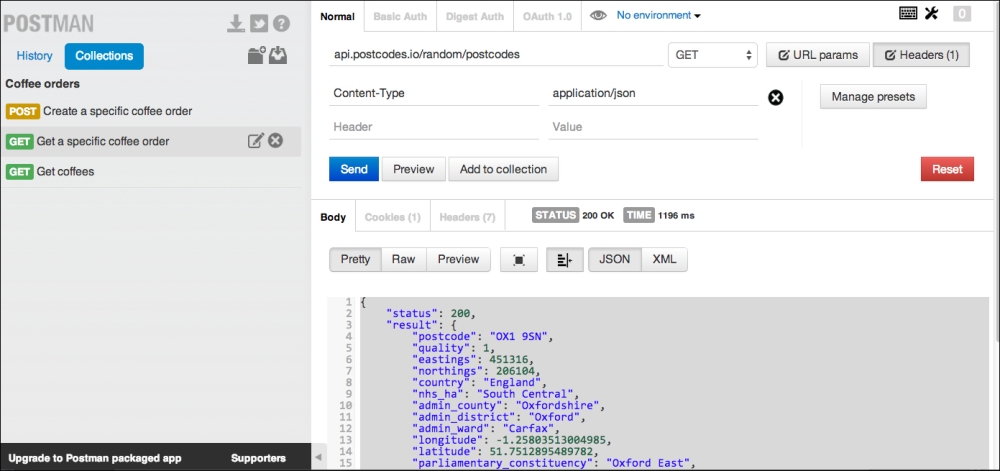Choose JSON response format
Screen dimensions: 1000x471
point(615,259)
